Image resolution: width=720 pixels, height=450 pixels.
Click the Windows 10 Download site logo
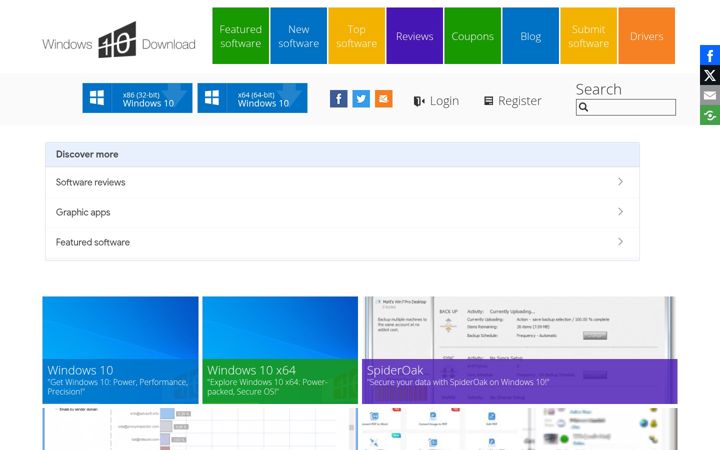click(118, 41)
